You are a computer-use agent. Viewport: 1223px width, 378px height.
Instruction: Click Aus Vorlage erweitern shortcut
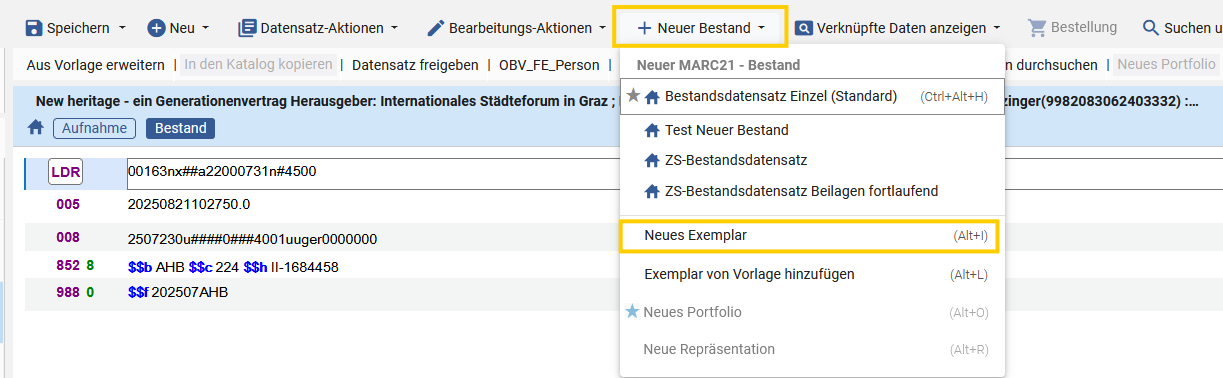point(95,65)
